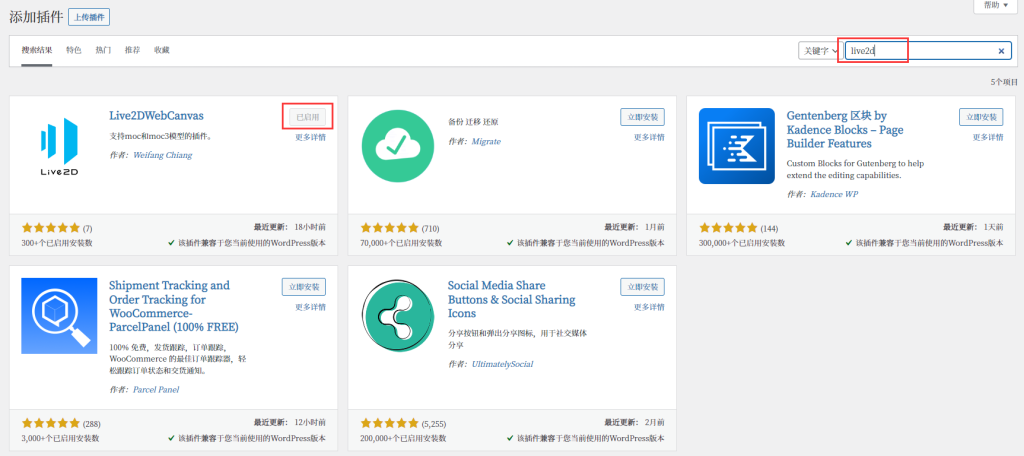The height and width of the screenshot is (456, 1024).
Task: Open 更多详情 for Shipment Tracking plugin
Action: click(x=310, y=308)
